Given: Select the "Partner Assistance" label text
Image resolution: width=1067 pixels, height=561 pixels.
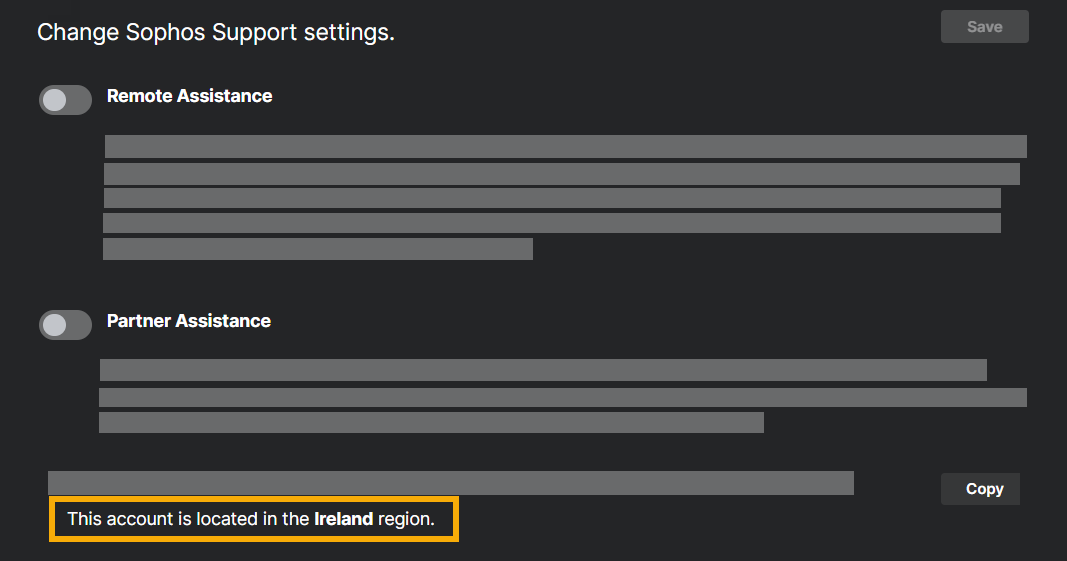Looking at the screenshot, I should (188, 321).
